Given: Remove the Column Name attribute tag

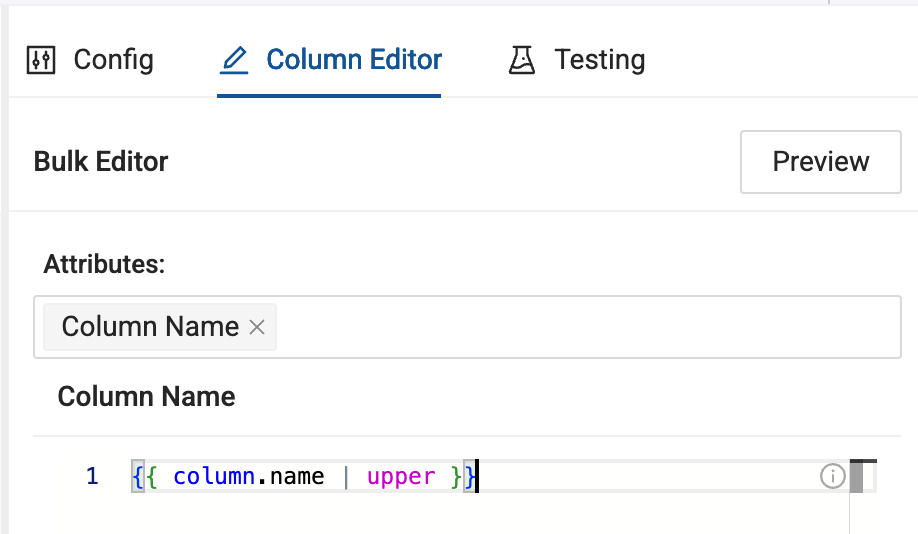Looking at the screenshot, I should (257, 327).
